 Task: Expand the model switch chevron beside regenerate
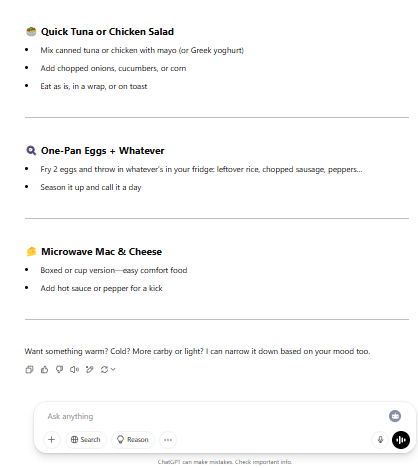113,369
